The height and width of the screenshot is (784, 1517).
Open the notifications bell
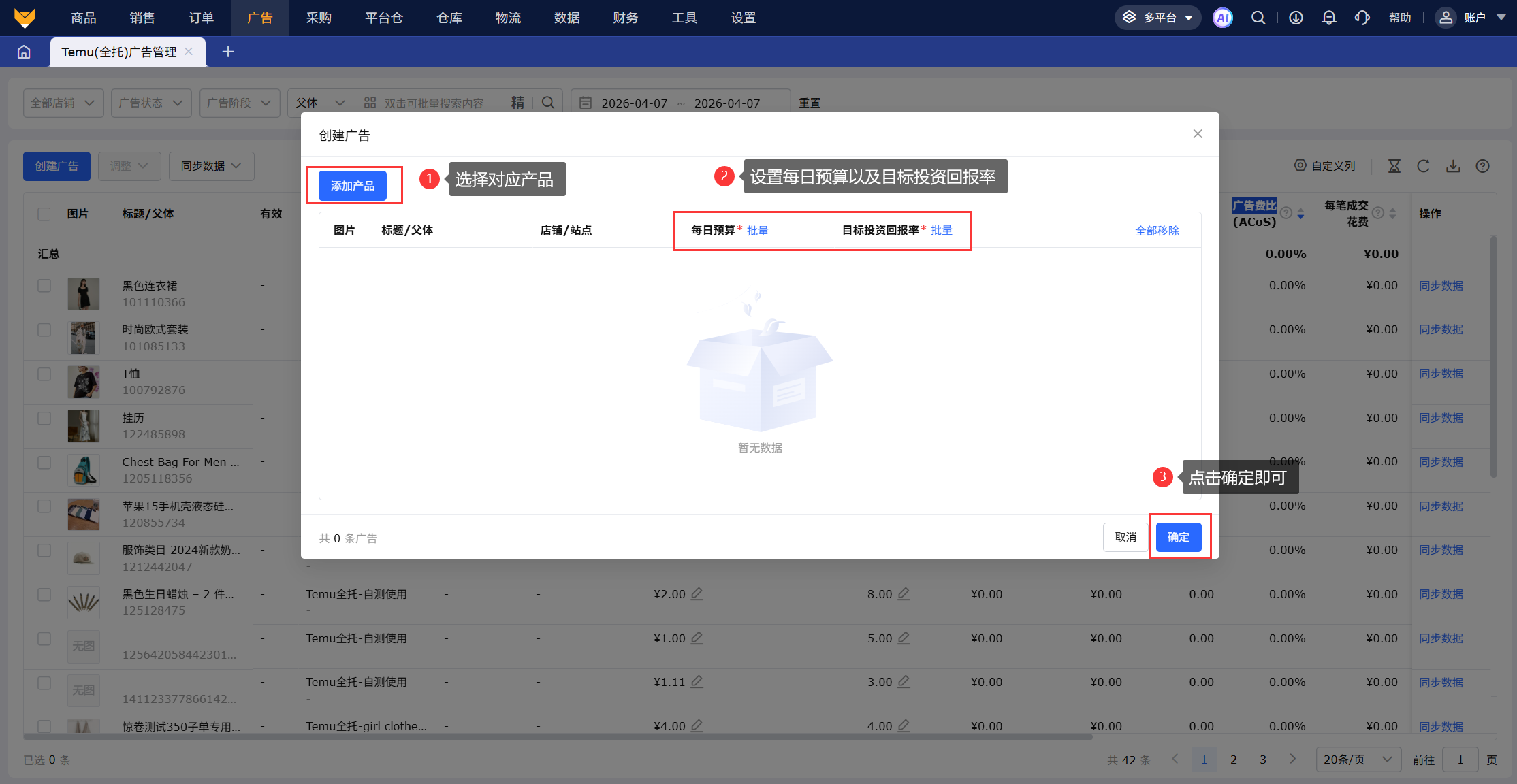point(1328,18)
